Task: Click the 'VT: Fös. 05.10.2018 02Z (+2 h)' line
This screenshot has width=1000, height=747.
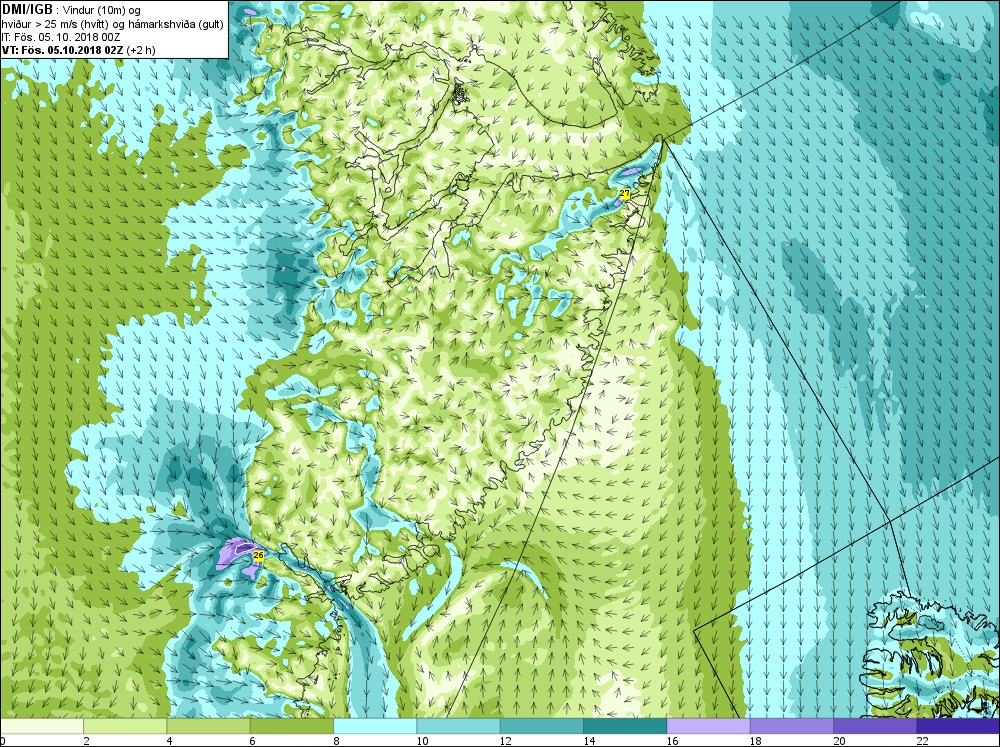Action: click(78, 50)
